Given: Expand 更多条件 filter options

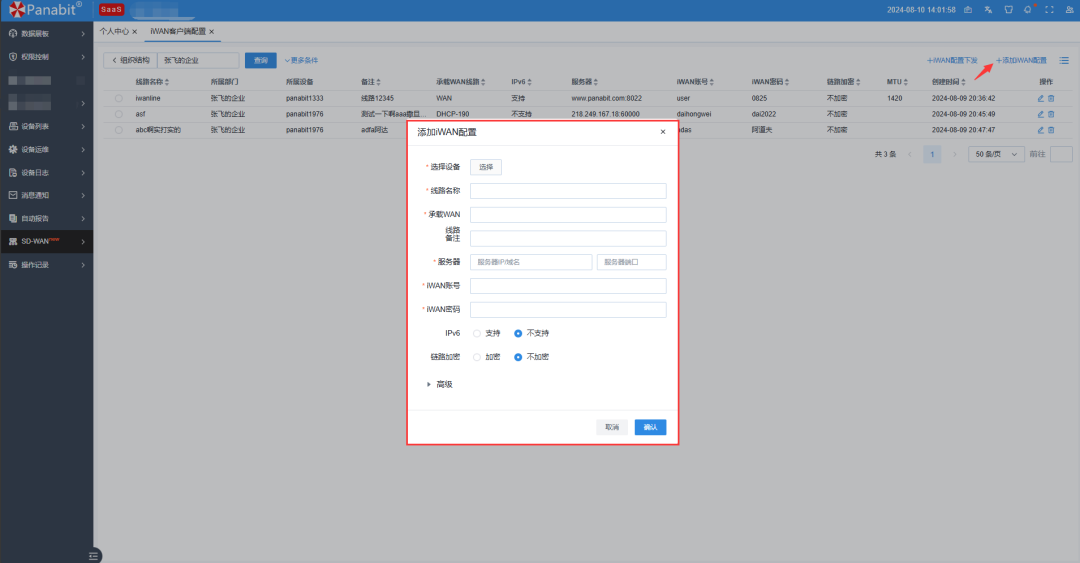Looking at the screenshot, I should click(302, 61).
